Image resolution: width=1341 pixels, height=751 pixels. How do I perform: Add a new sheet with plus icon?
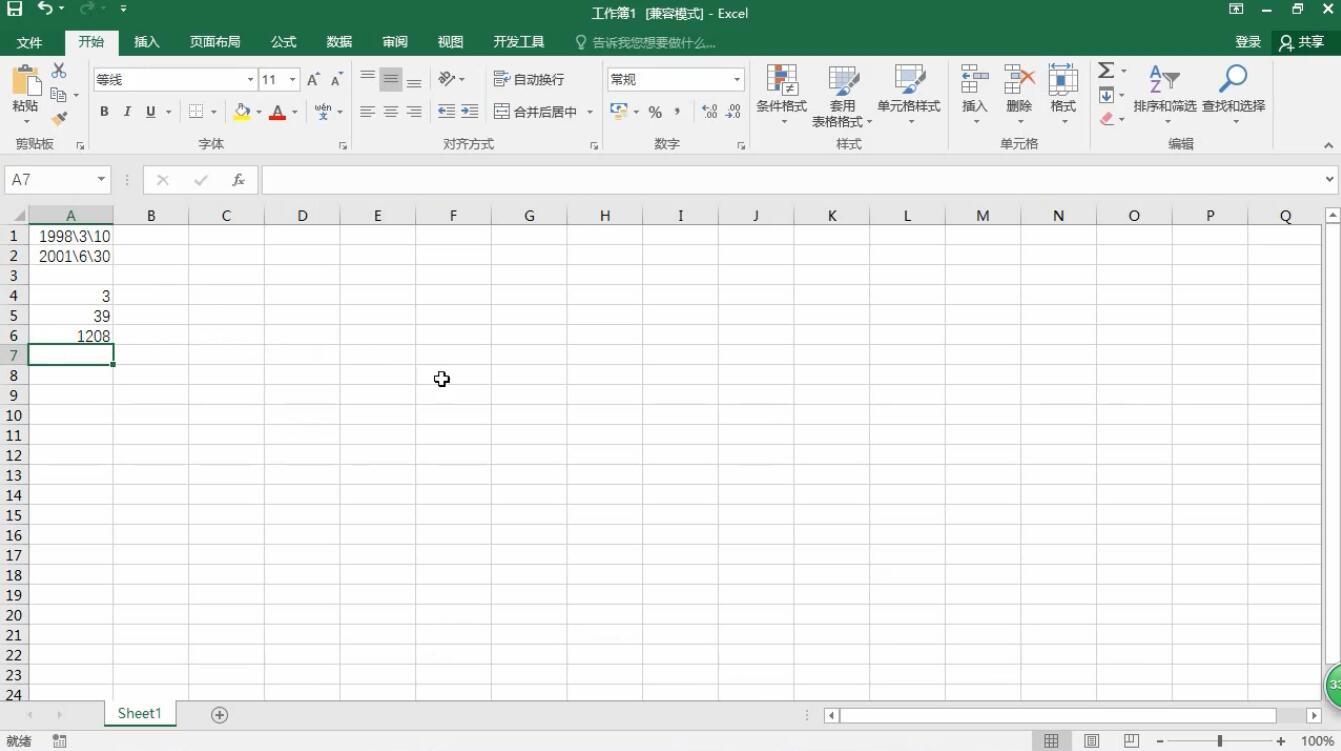tap(219, 714)
